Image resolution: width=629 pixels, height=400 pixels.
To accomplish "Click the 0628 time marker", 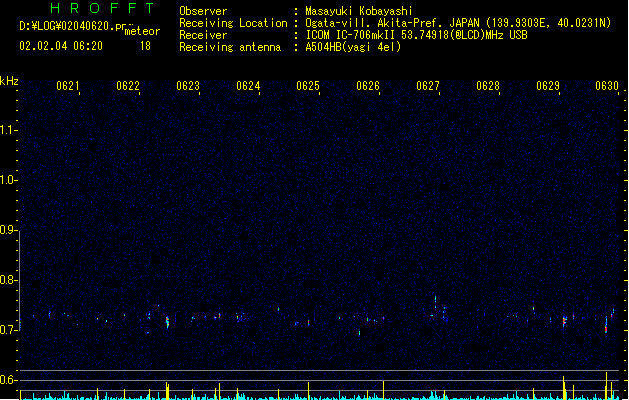I will point(488,86).
